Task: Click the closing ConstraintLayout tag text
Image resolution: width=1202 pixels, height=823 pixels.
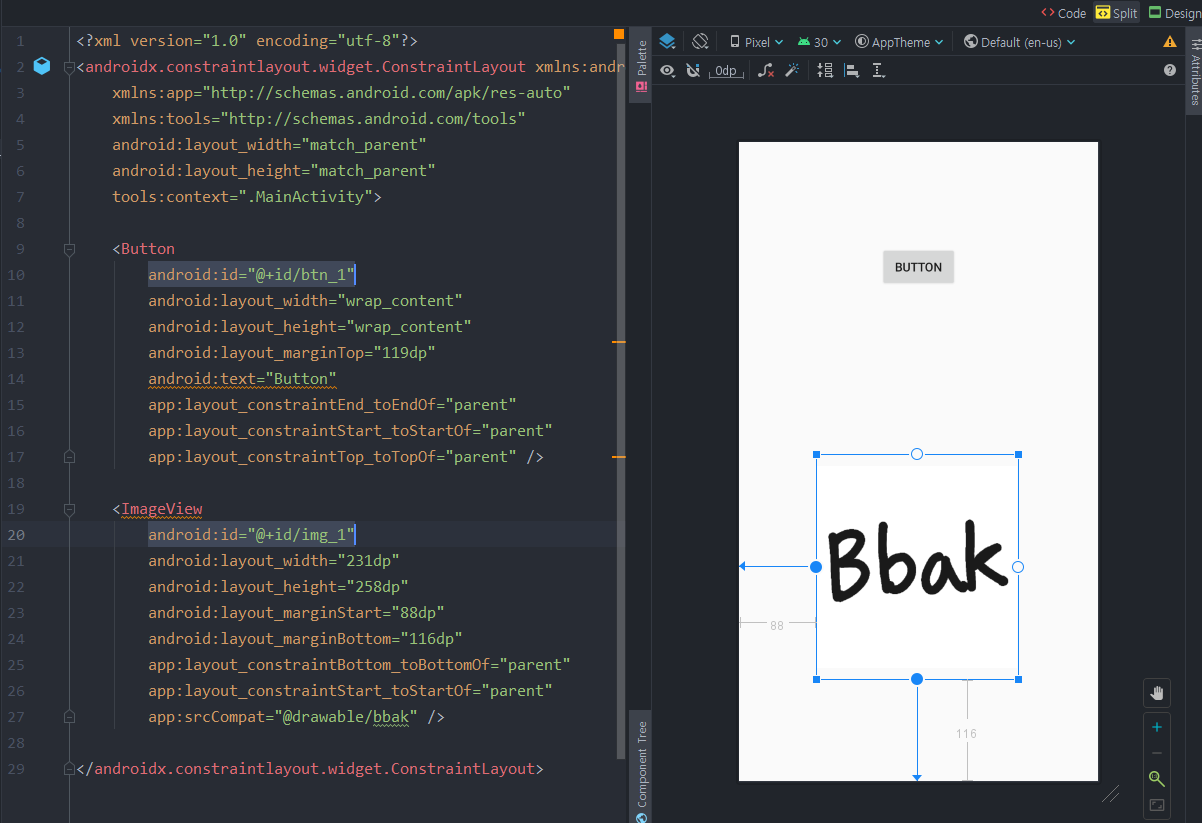Action: coord(310,769)
